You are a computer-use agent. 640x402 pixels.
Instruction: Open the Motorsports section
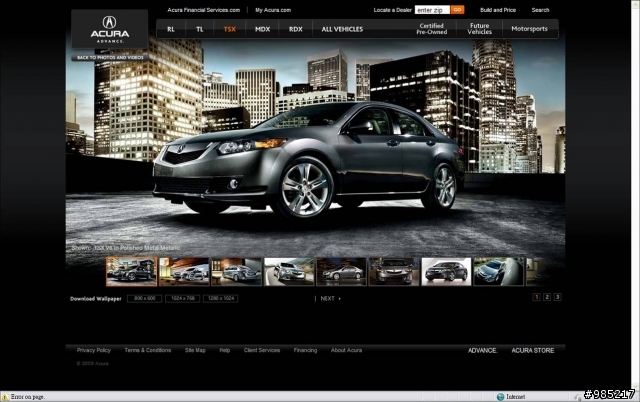[x=529, y=29]
